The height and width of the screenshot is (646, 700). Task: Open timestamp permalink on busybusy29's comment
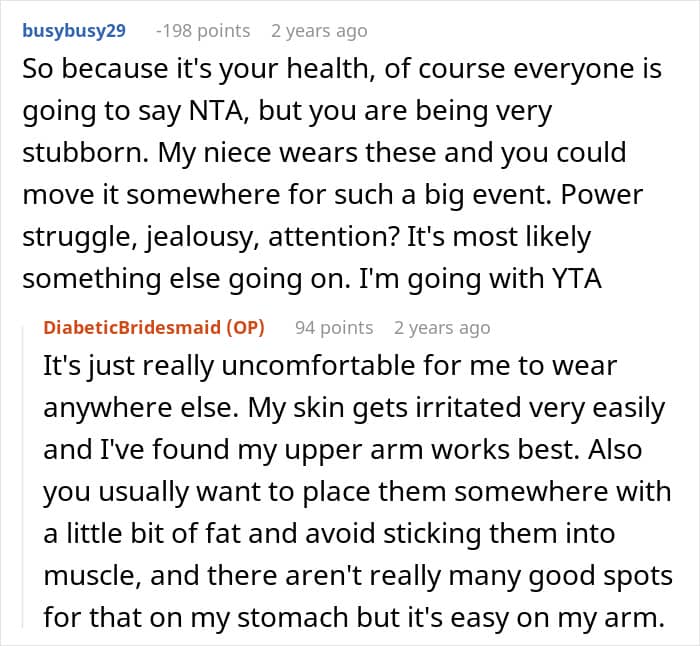(x=319, y=31)
